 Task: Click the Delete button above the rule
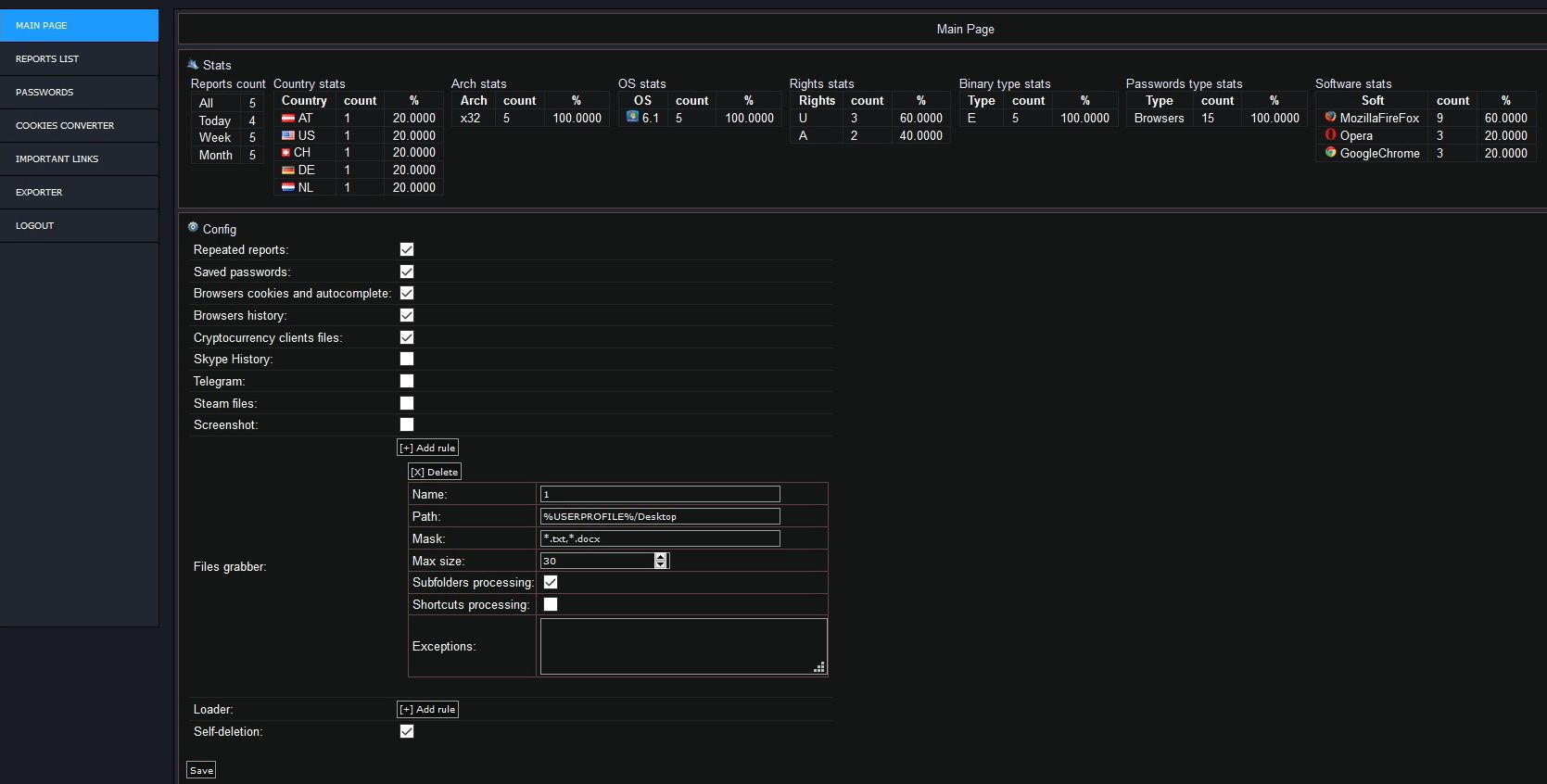[434, 472]
